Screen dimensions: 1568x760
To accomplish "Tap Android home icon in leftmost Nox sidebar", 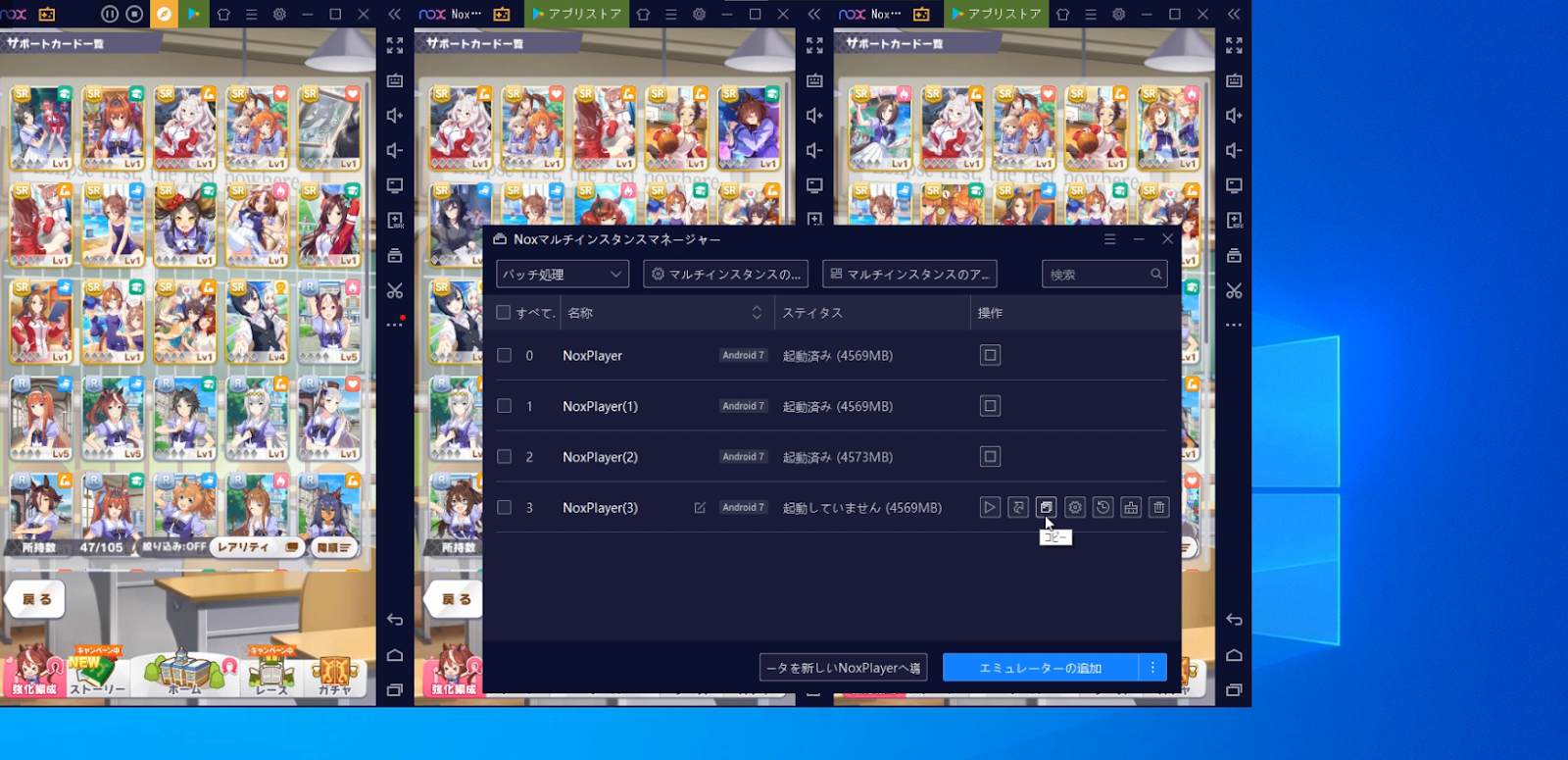I will 395,655.
